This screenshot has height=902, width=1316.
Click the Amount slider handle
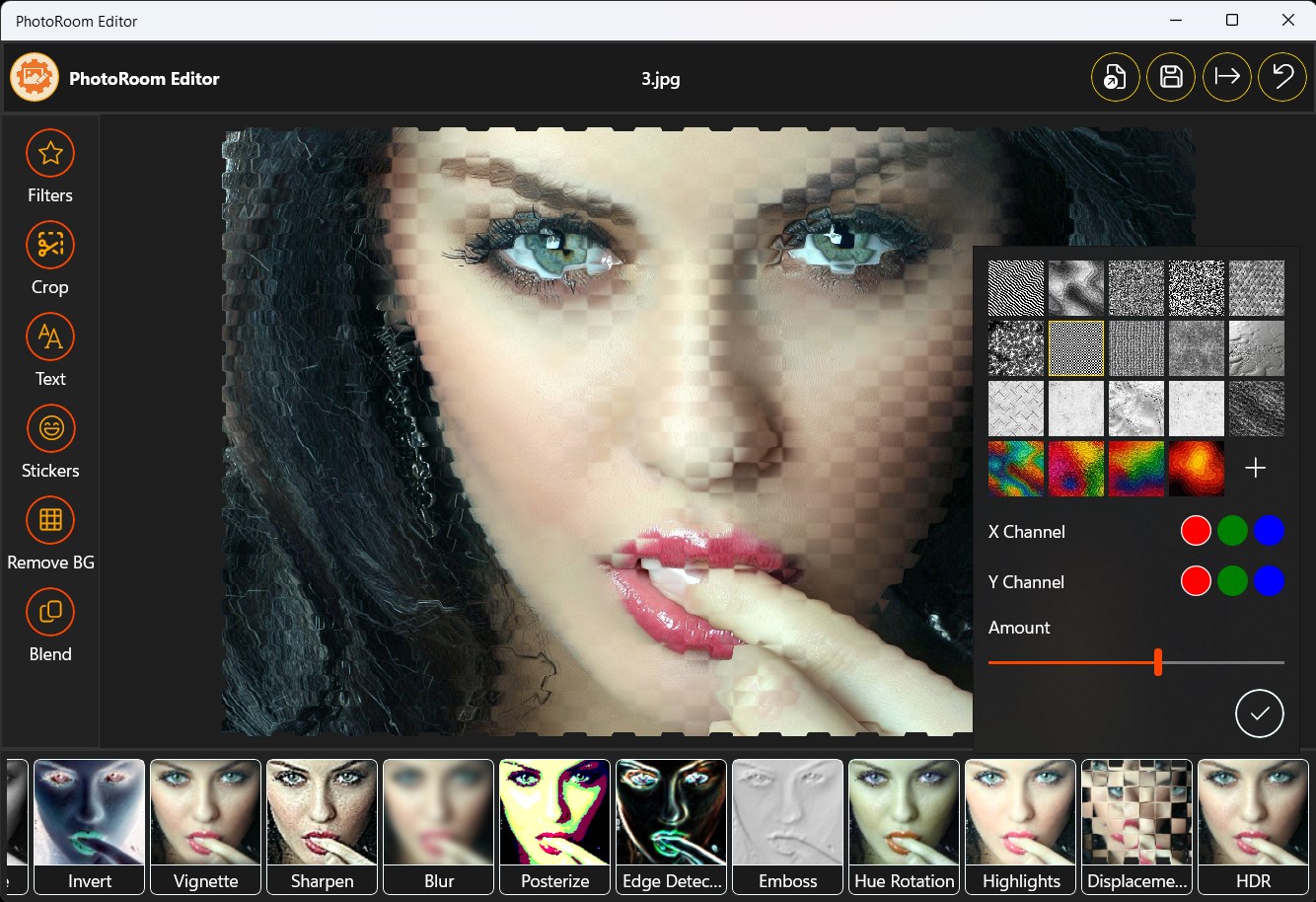click(1158, 662)
